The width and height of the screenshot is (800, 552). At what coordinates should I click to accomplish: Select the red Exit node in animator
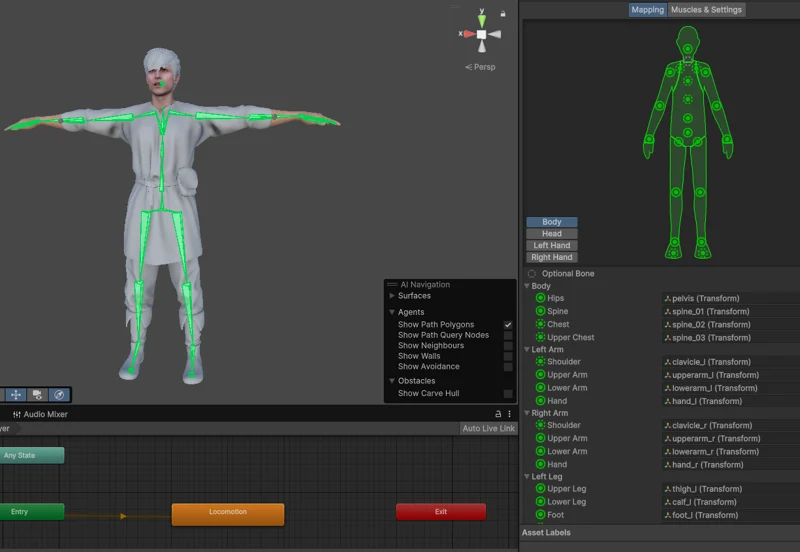coord(441,512)
